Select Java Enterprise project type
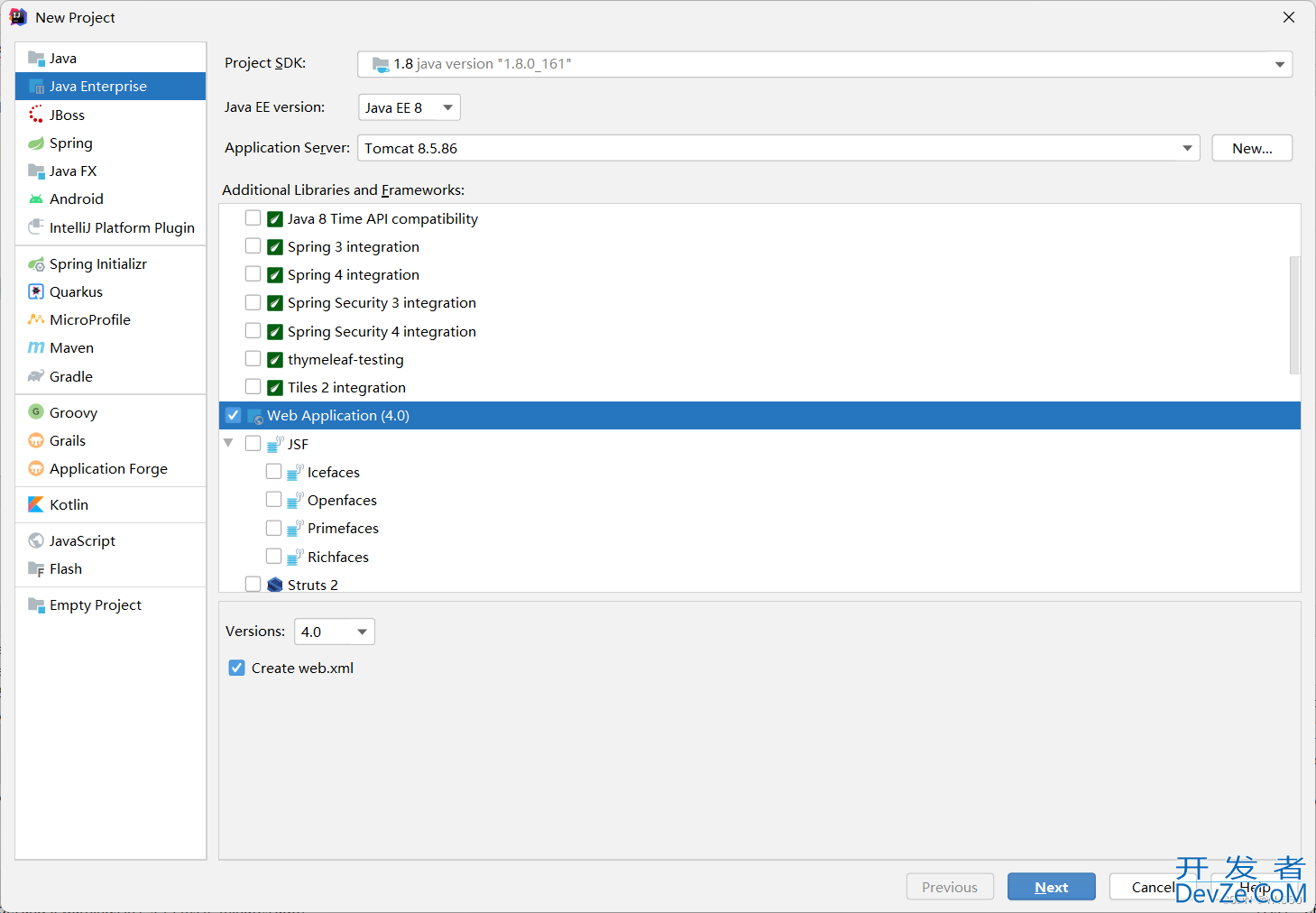 pos(111,87)
